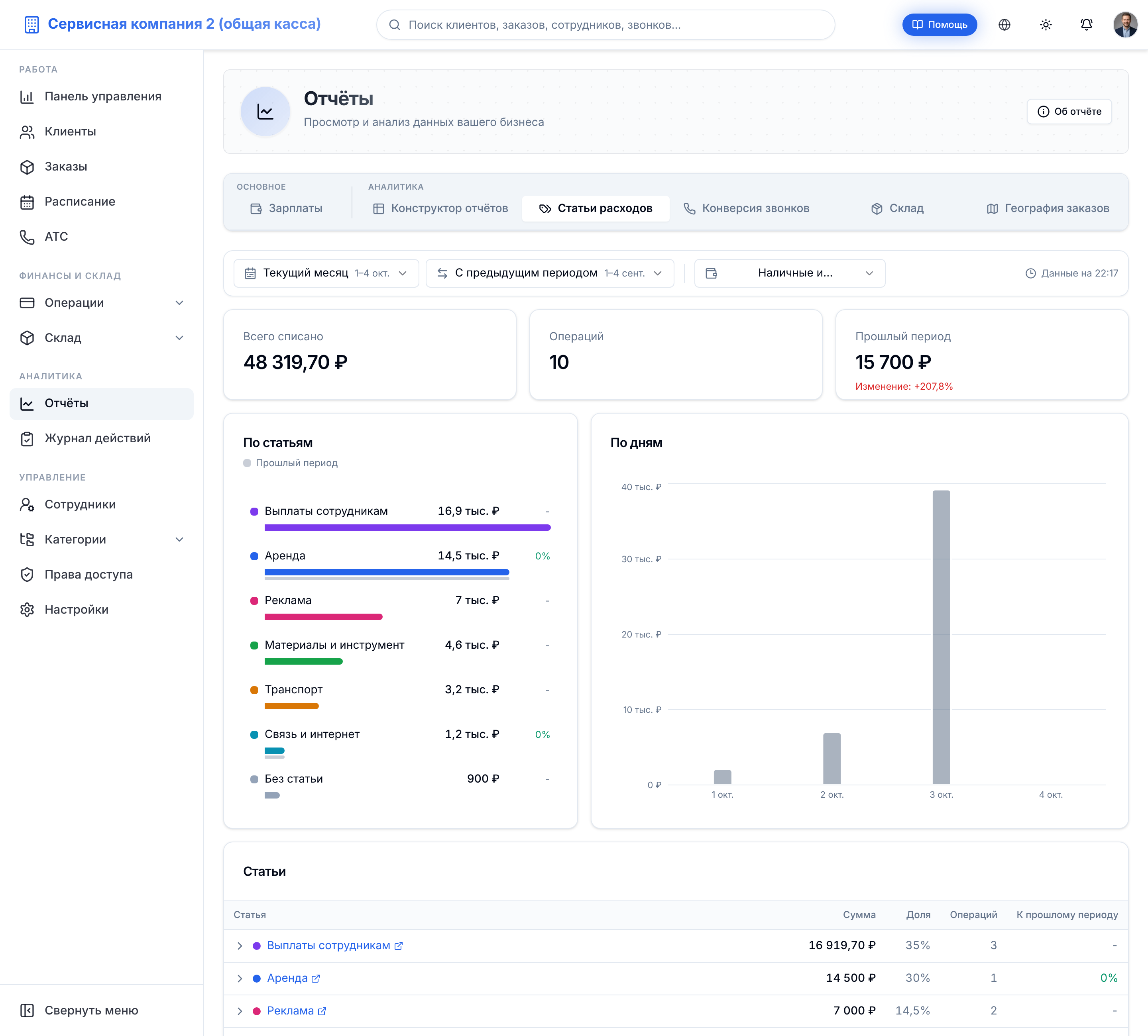Switch to Конверсия звонков tab
The height and width of the screenshot is (1036, 1148).
point(747,208)
